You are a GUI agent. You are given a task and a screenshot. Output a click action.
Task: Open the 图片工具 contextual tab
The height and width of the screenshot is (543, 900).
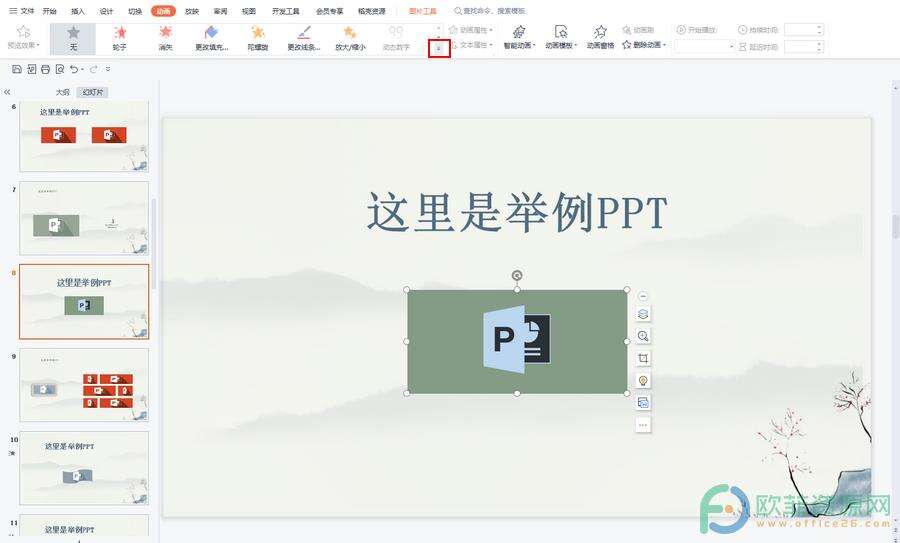click(x=423, y=11)
